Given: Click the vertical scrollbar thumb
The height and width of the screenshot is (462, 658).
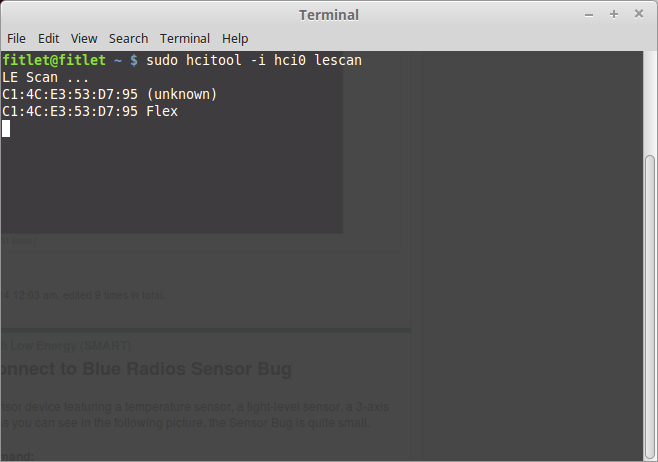Looking at the screenshot, I should click(x=650, y=307).
